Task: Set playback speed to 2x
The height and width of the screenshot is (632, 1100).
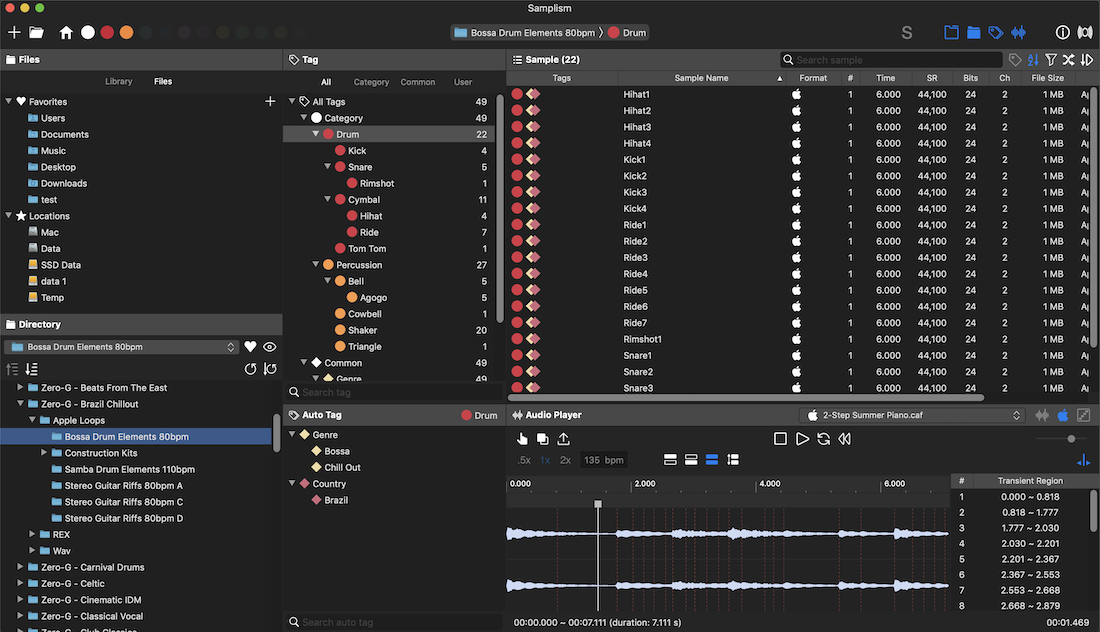Action: click(565, 460)
